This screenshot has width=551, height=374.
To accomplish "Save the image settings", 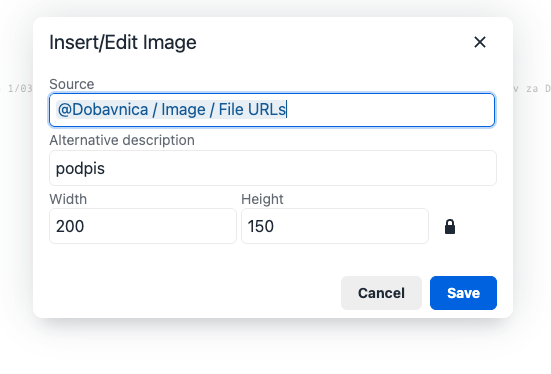I will coord(463,293).
